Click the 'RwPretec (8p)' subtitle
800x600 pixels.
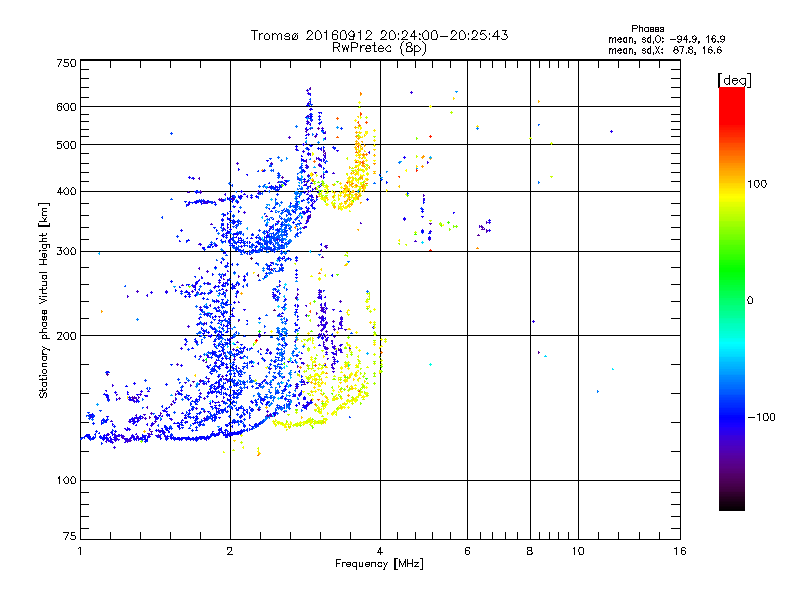(x=379, y=48)
